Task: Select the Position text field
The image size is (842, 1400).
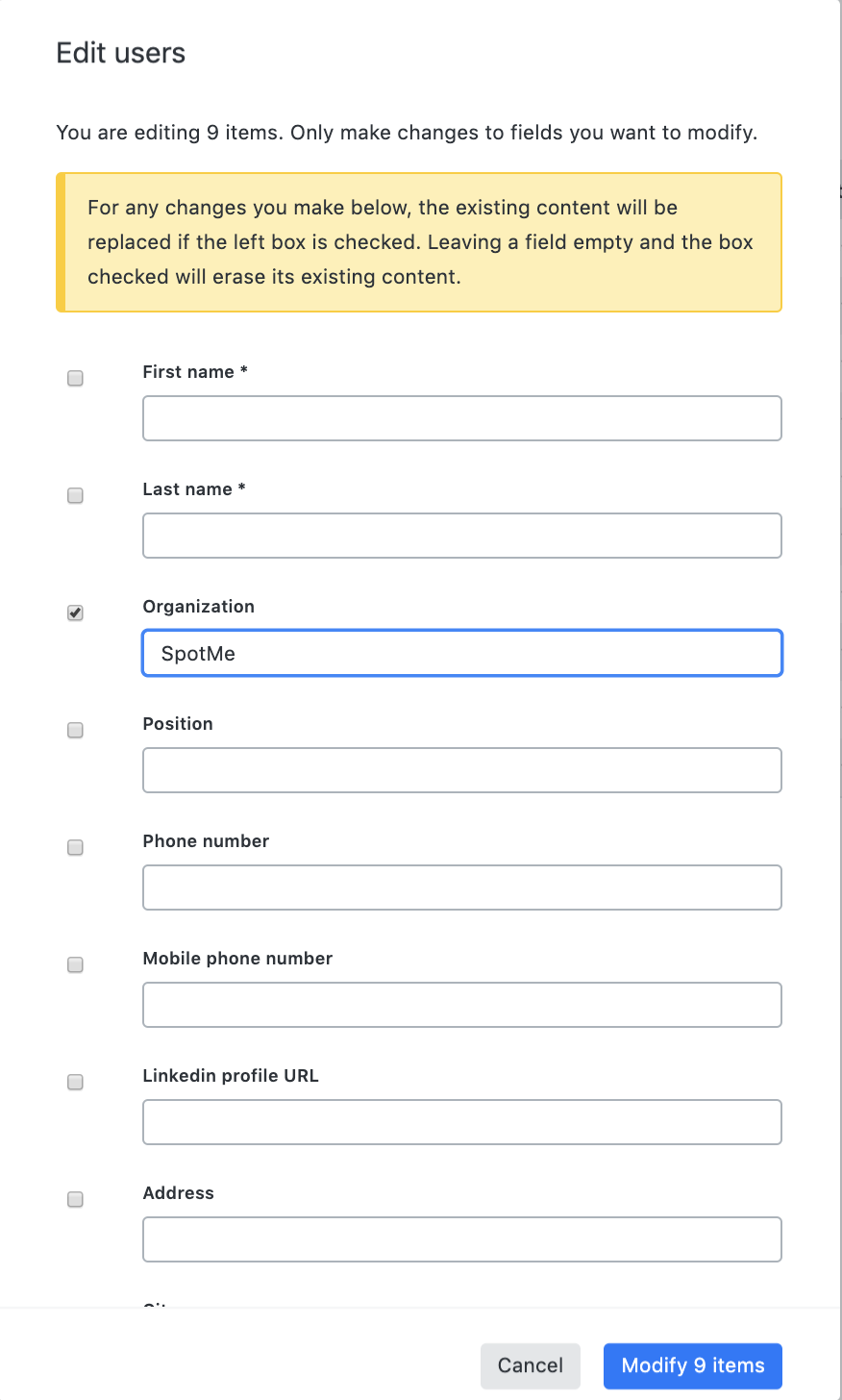Action: click(x=462, y=770)
